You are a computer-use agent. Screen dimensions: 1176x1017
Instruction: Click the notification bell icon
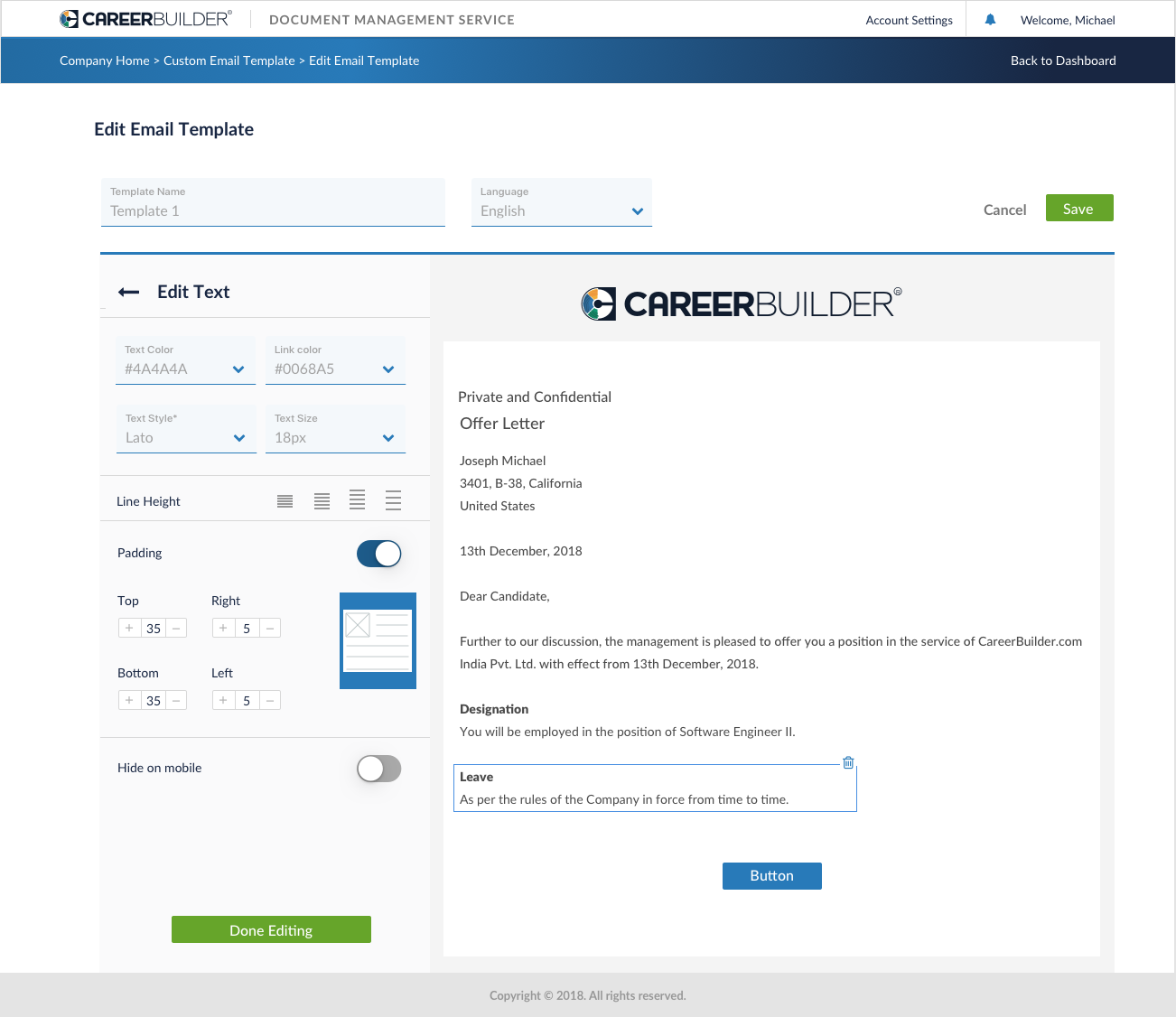pos(990,19)
